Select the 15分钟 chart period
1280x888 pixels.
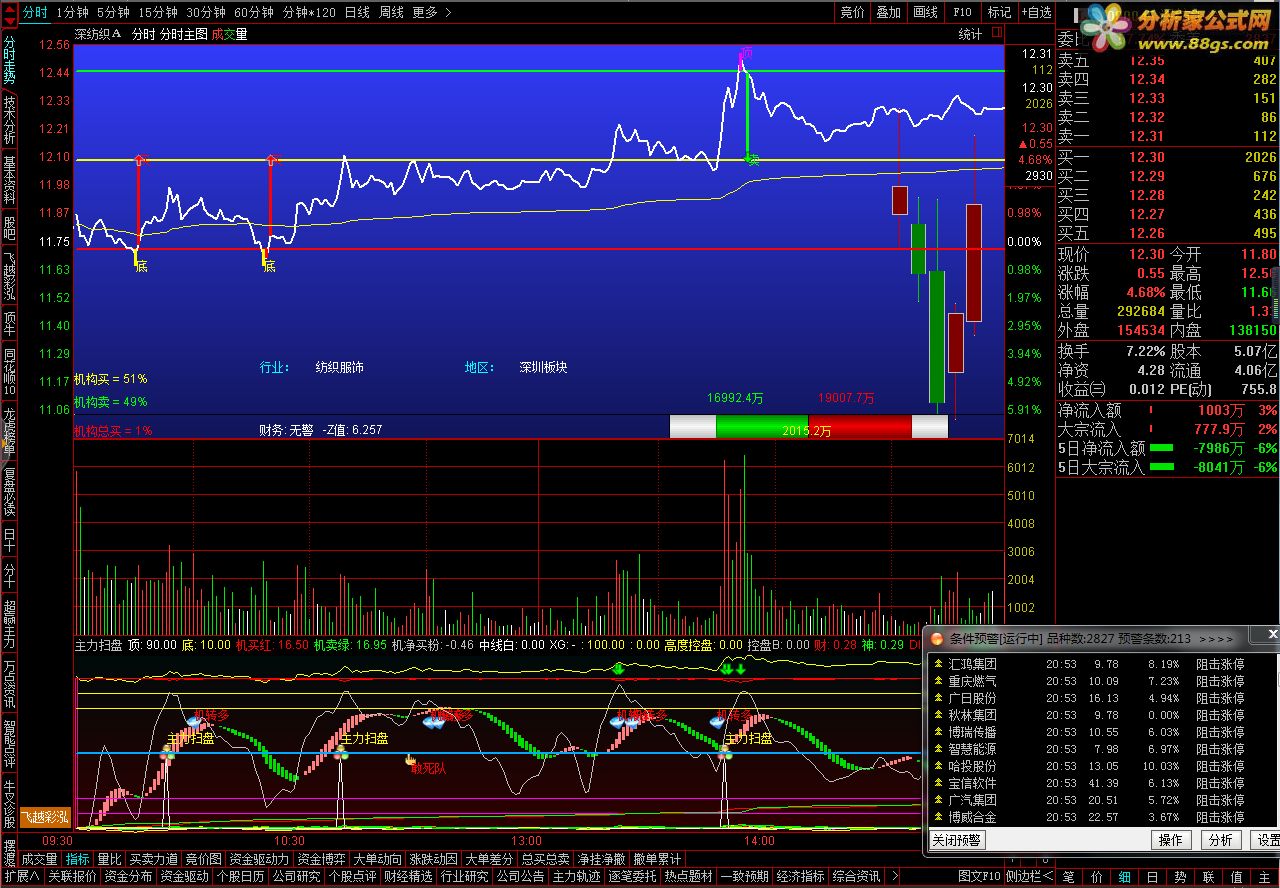pos(158,12)
